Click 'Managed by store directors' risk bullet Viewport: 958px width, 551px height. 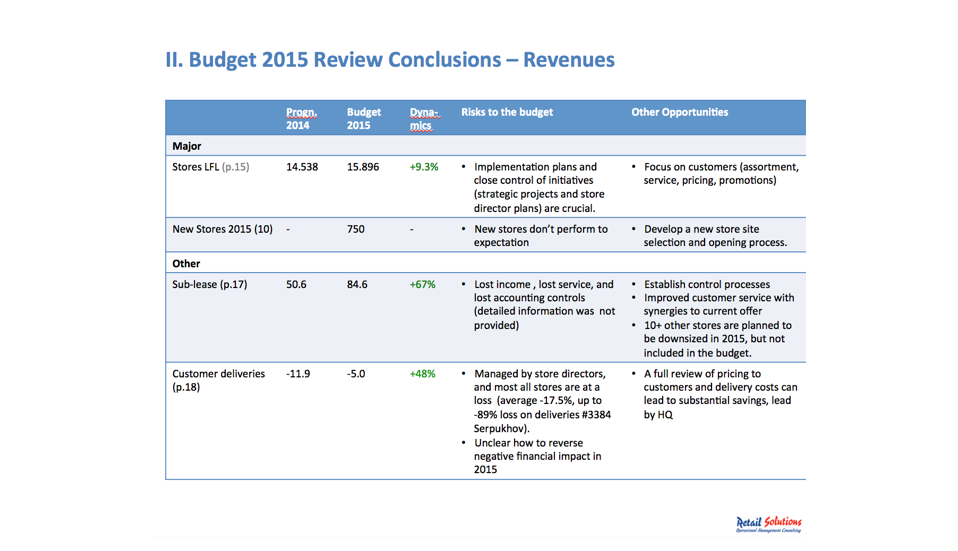pyautogui.click(x=542, y=401)
